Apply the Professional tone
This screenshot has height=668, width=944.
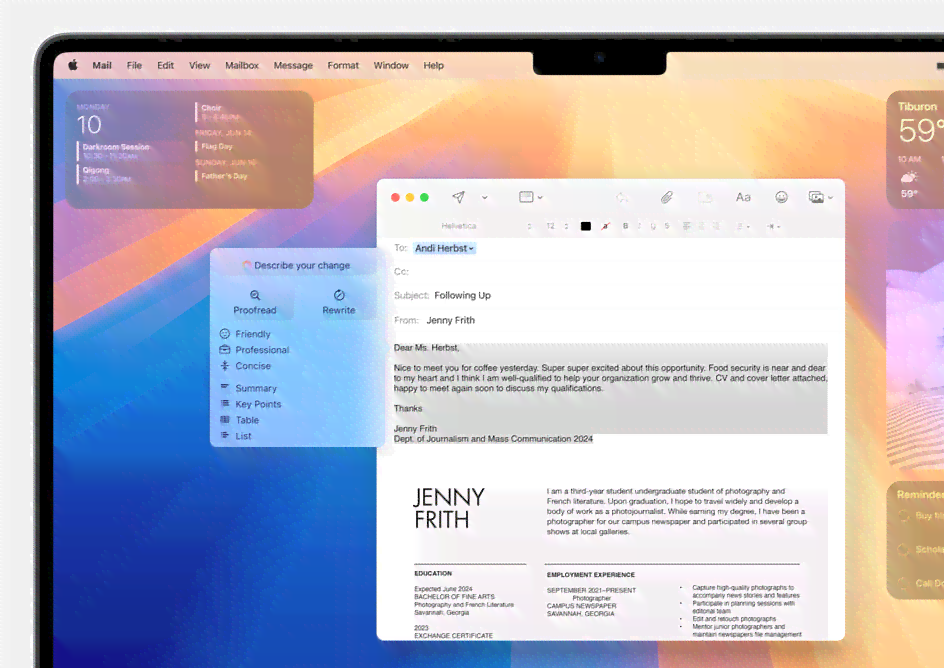point(254,350)
